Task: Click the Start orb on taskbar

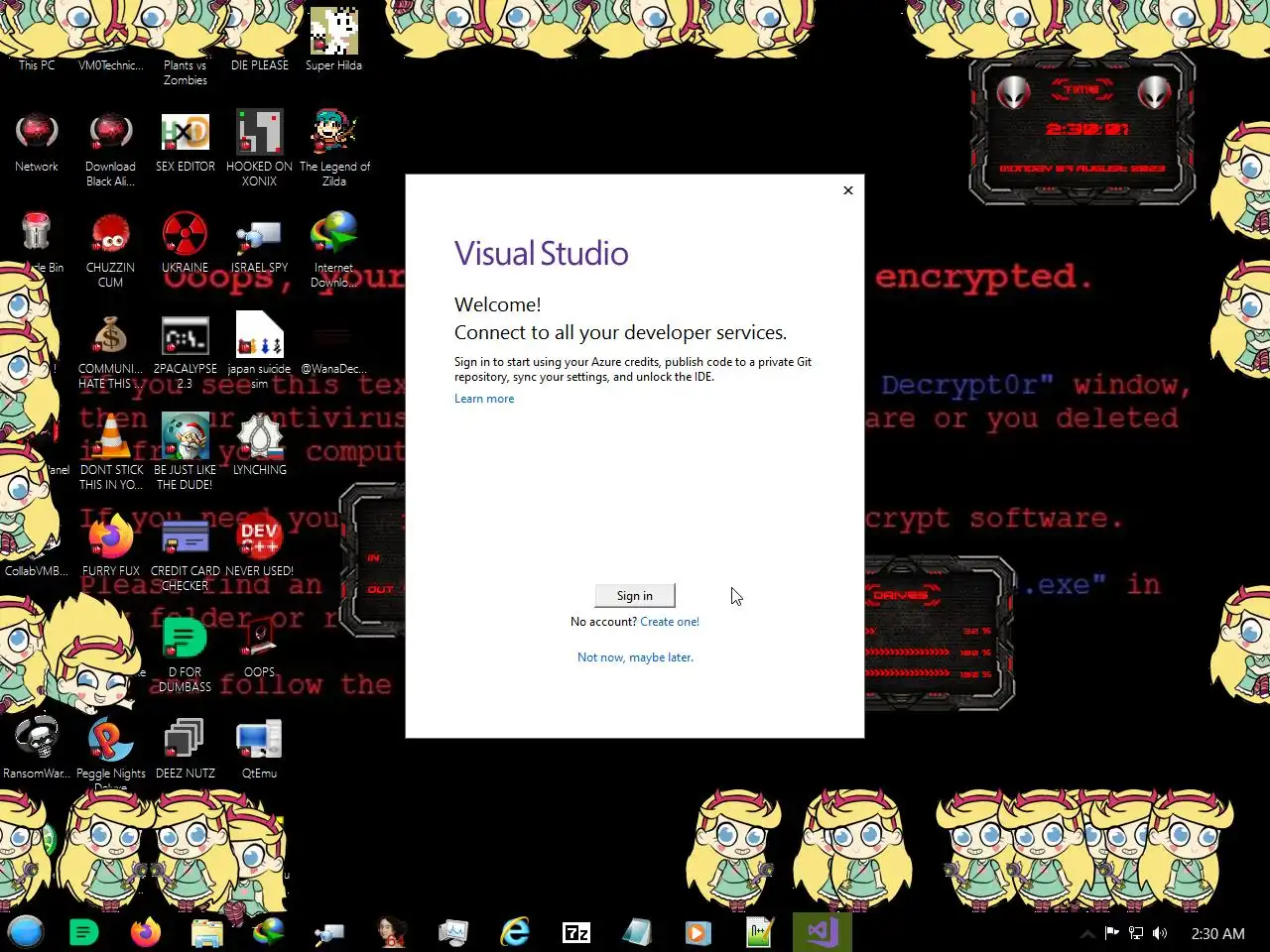Action: (26, 932)
